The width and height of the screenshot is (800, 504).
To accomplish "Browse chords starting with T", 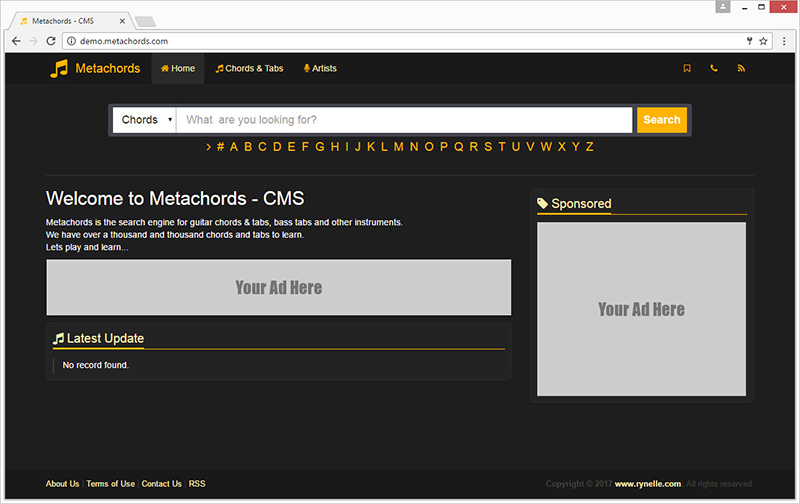I will 502,147.
